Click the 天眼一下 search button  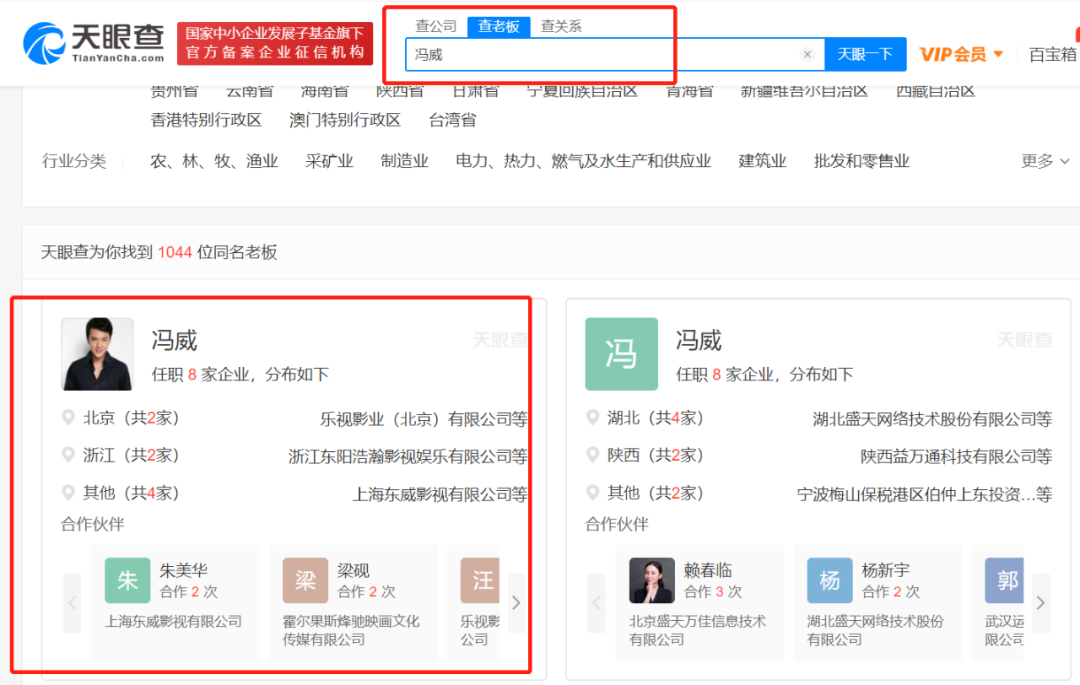[x=866, y=54]
